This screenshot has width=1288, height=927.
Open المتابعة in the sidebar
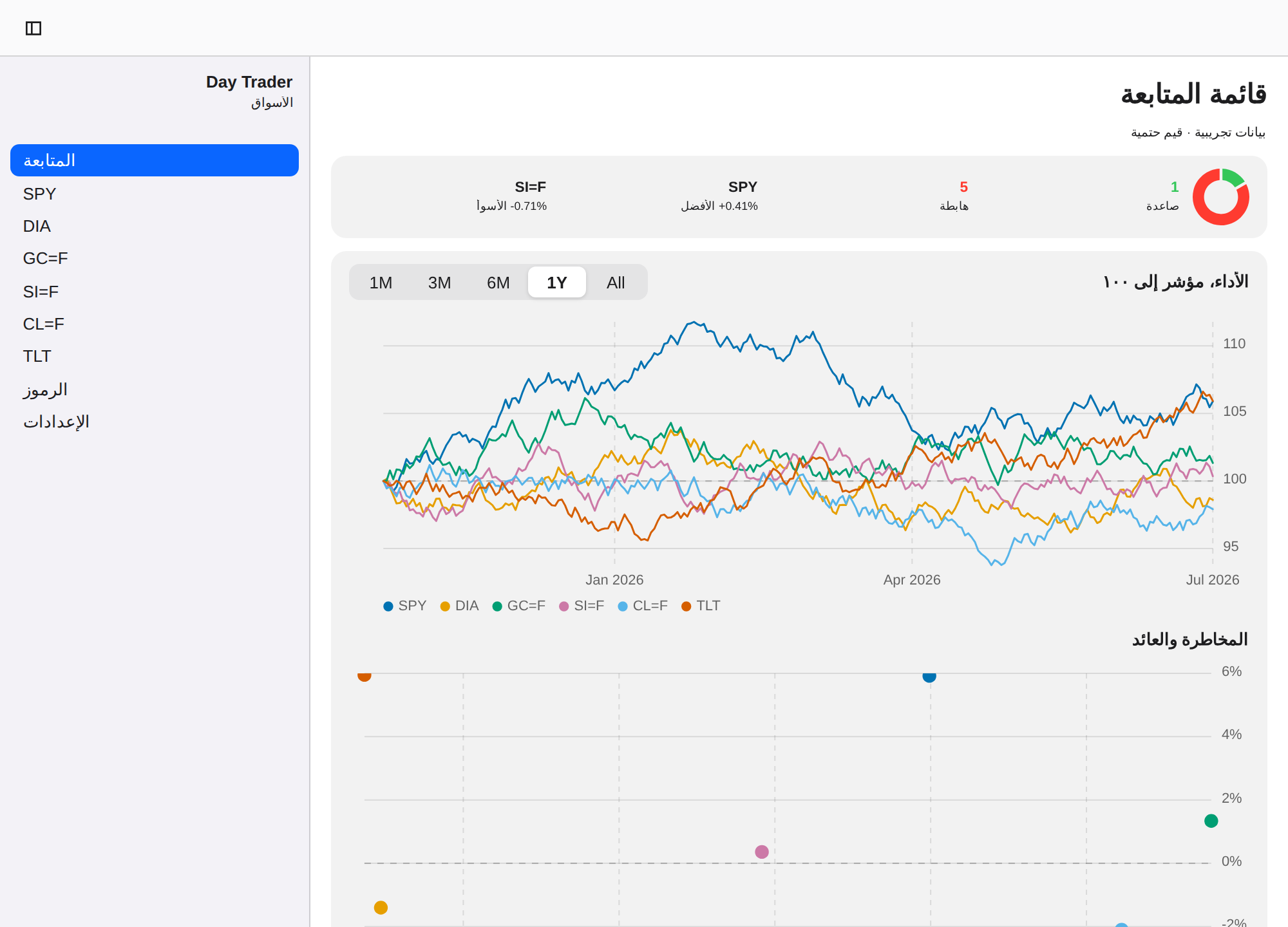tap(155, 160)
